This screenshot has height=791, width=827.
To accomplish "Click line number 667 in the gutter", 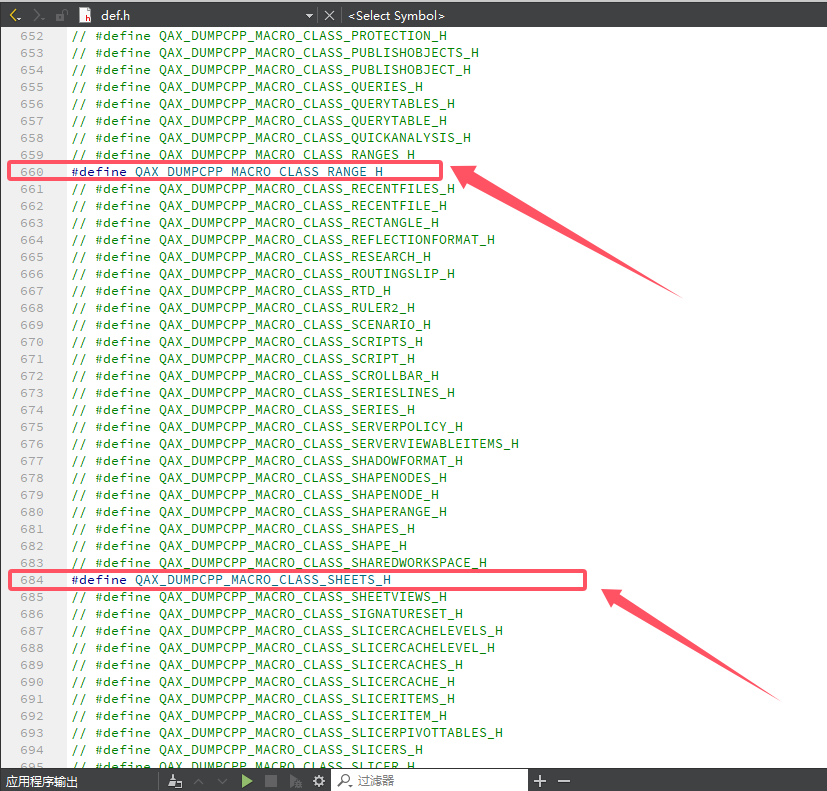I will point(32,291).
